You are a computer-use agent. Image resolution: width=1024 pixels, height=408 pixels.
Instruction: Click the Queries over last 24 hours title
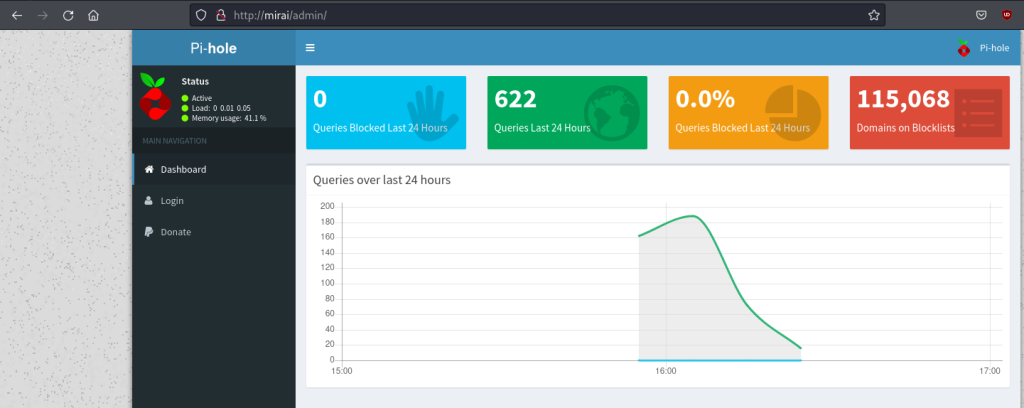click(382, 180)
